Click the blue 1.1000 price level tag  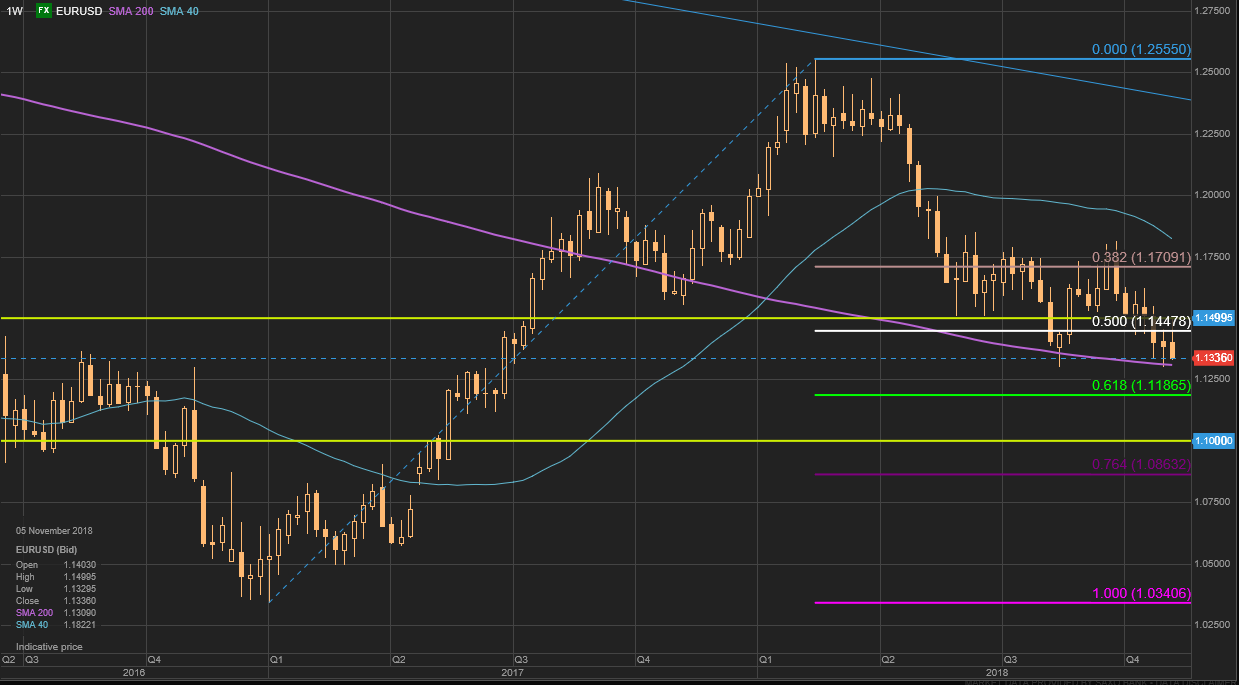pos(1214,440)
